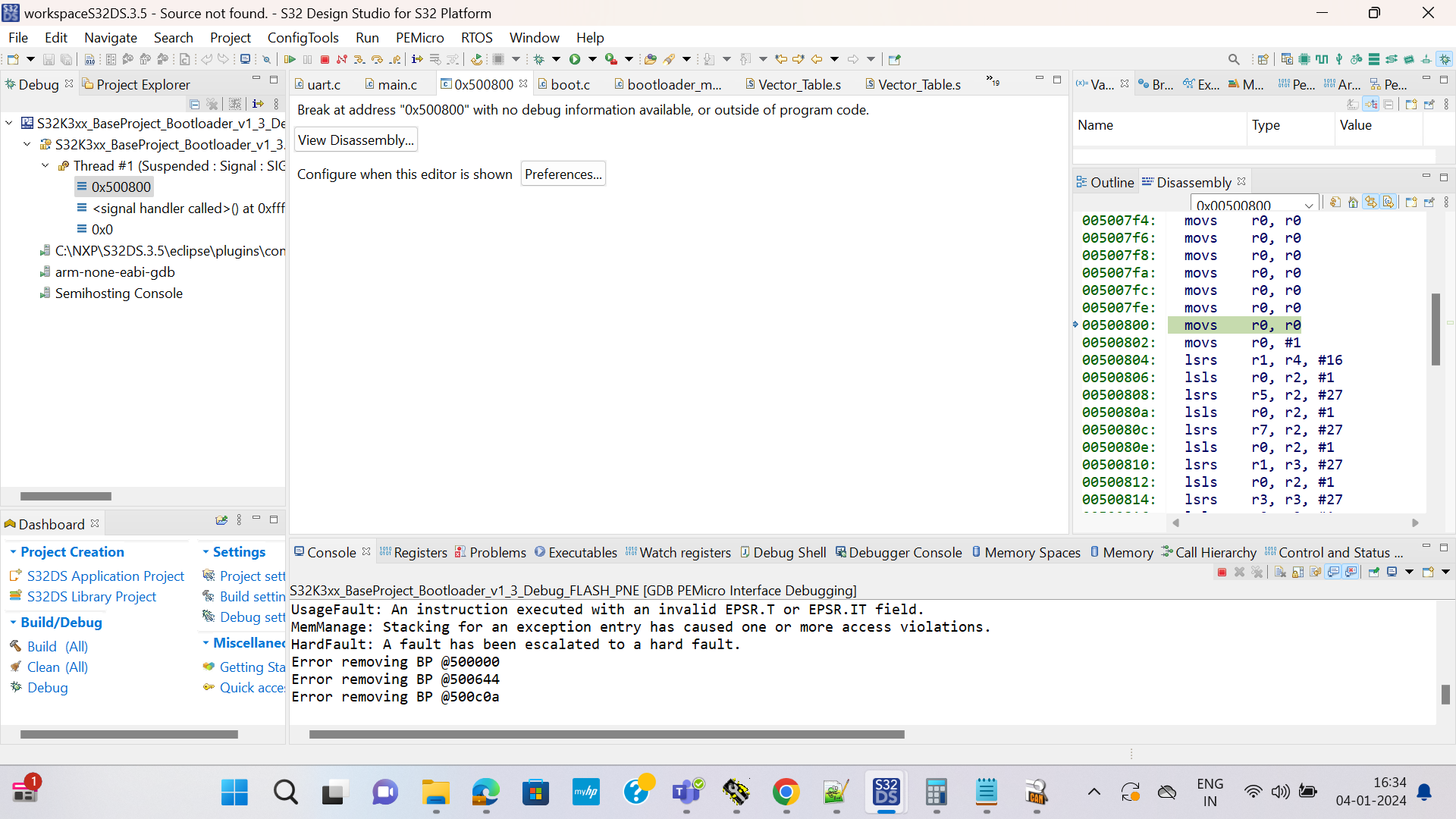This screenshot has height=819, width=1456.
Task: Restart the debug session
Action: pos(477,59)
